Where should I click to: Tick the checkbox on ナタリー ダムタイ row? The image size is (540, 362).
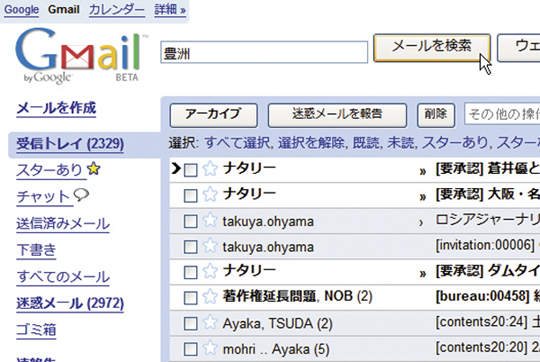coord(190,272)
